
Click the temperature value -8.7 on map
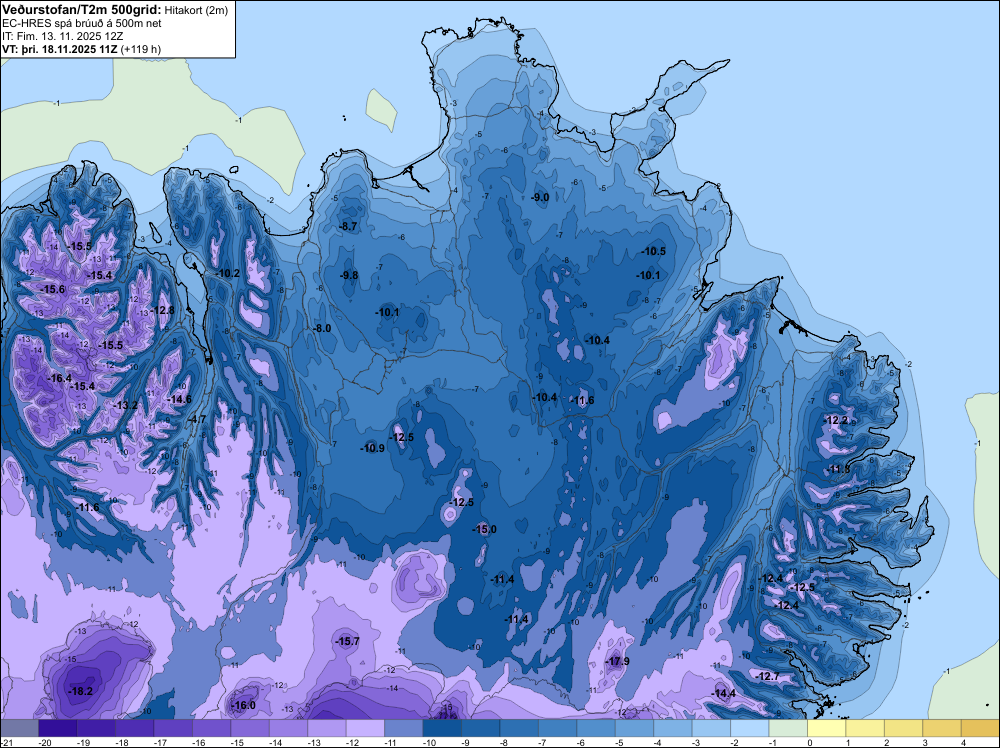coord(348,226)
